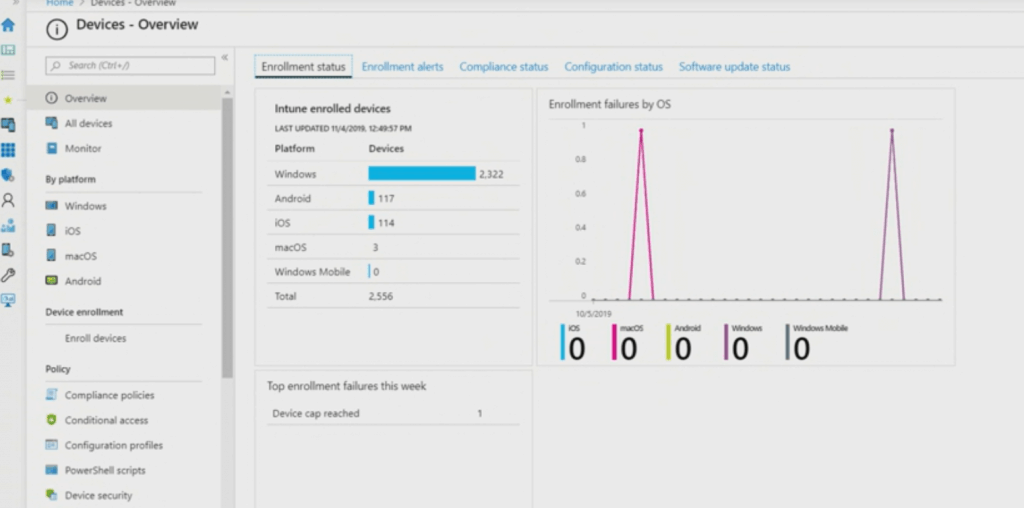The height and width of the screenshot is (508, 1024).
Task: Click the info icon beside Devices - Overview
Action: (57, 29)
